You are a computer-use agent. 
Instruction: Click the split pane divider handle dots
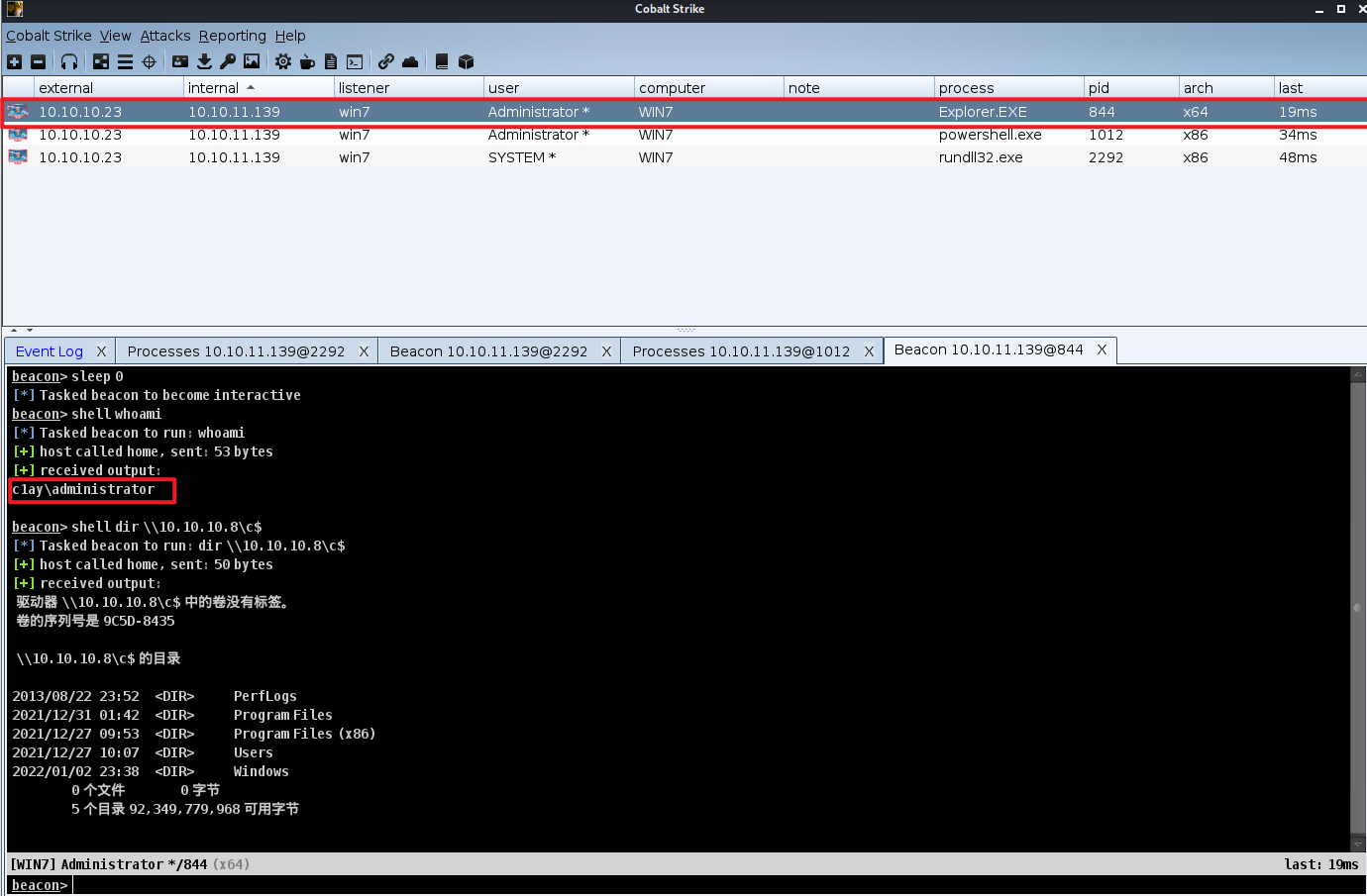point(685,330)
